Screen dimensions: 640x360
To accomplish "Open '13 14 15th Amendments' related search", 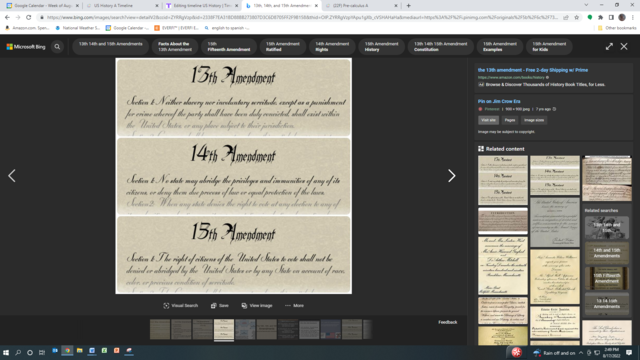I will [x=607, y=304].
